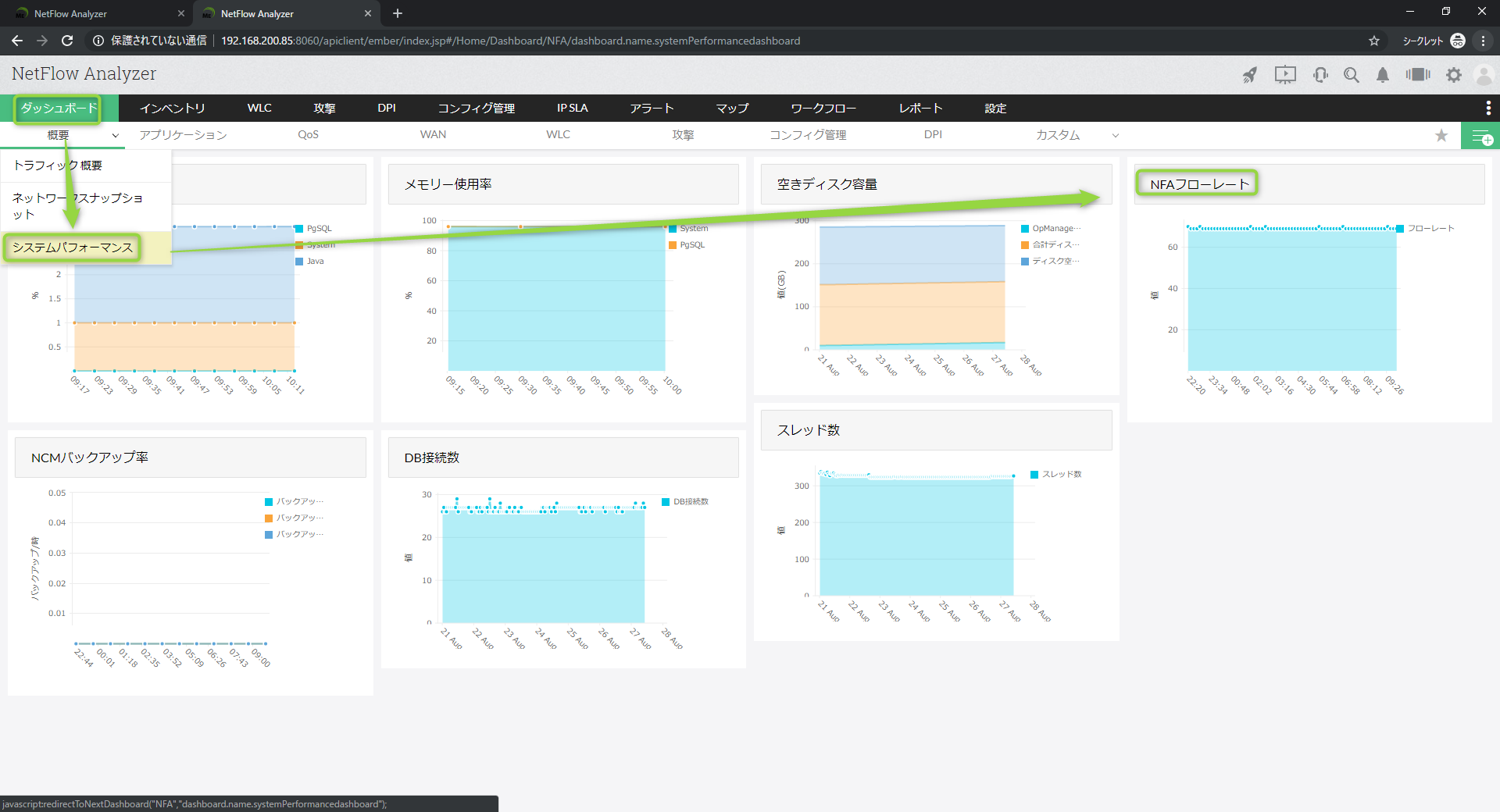The image size is (1500, 812).
Task: Click the green add widget icon
Action: pyautogui.click(x=1480, y=137)
